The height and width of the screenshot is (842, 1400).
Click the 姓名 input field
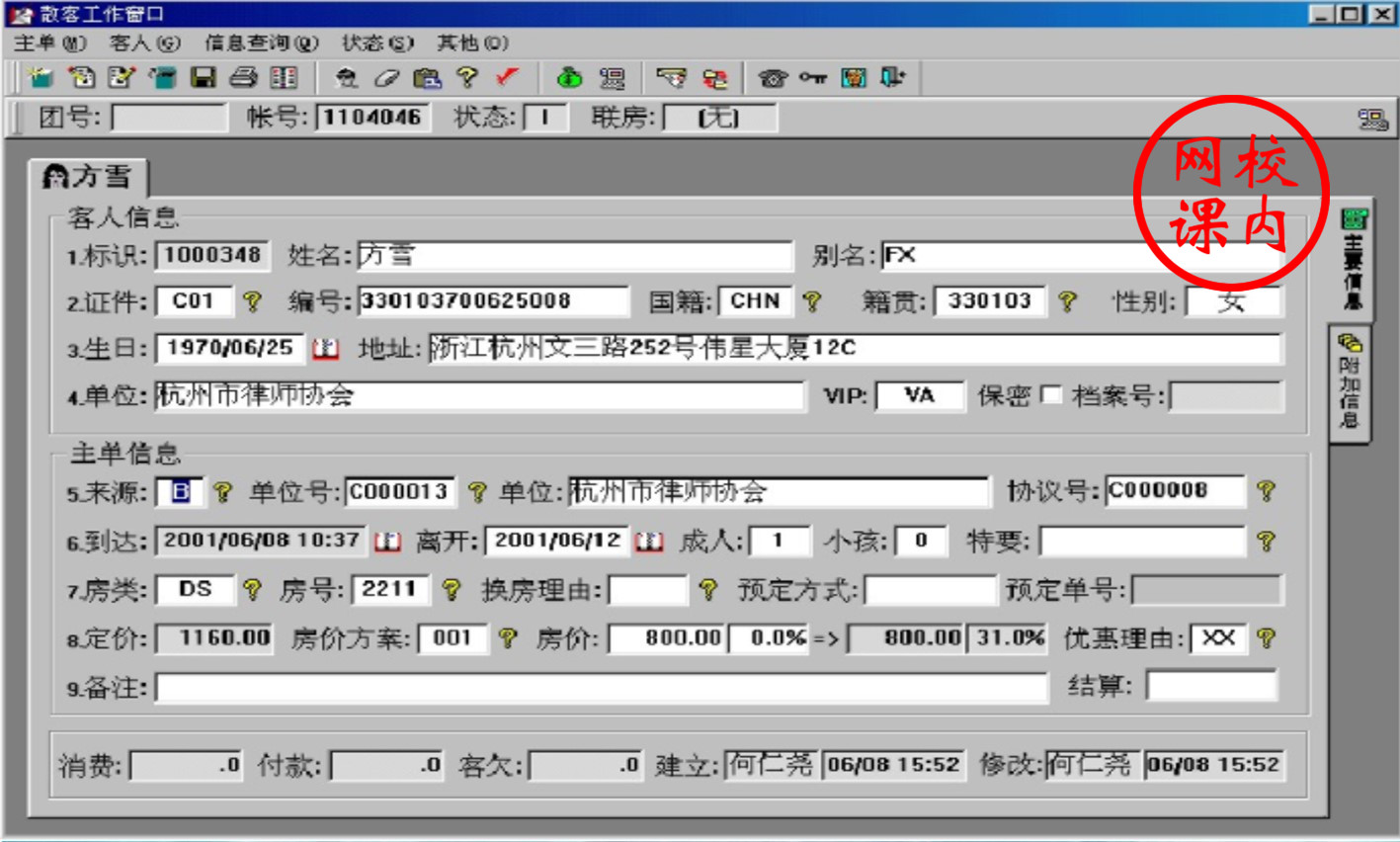pos(575,256)
